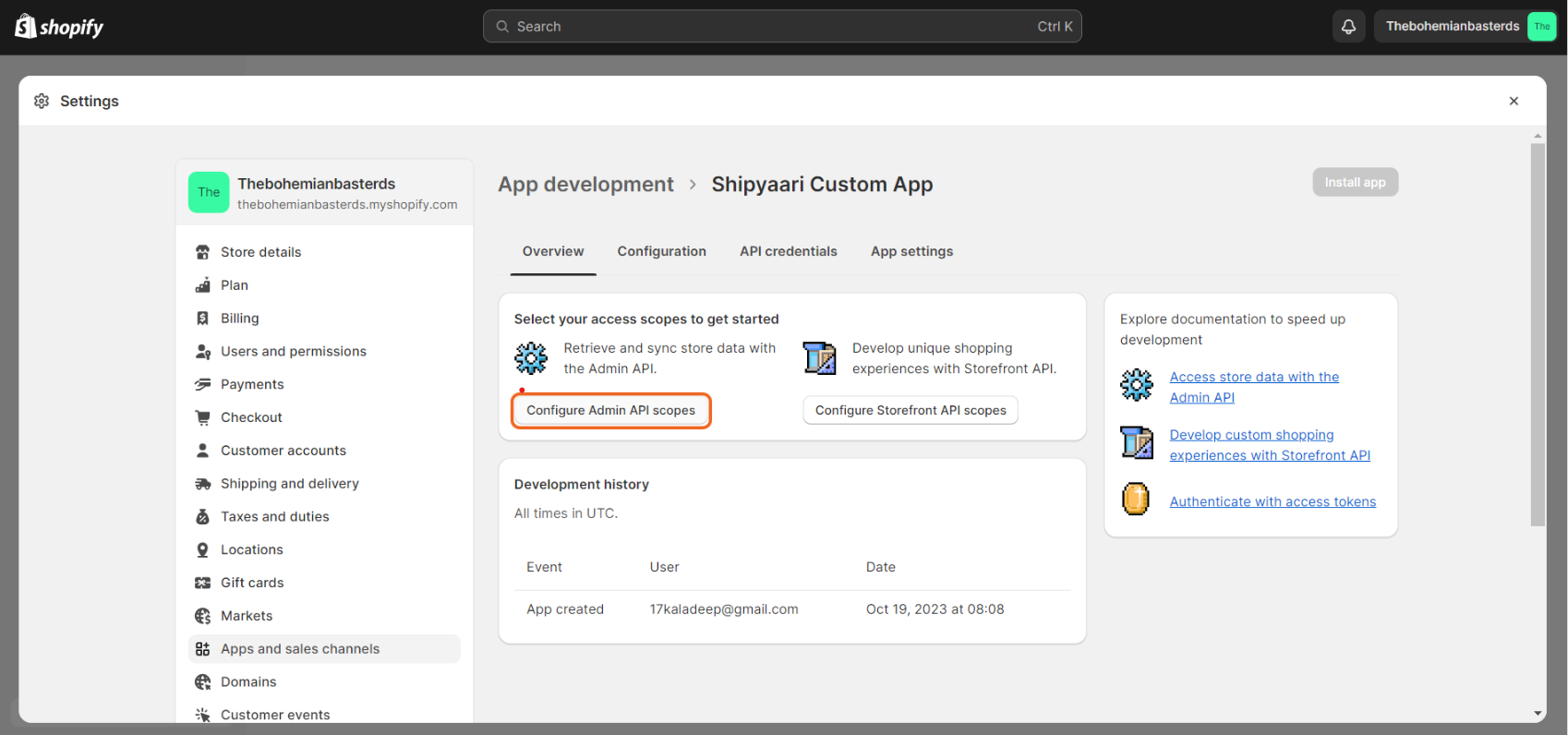Click the coin icon beside Authenticate link
The width and height of the screenshot is (1568, 735).
coord(1136,500)
